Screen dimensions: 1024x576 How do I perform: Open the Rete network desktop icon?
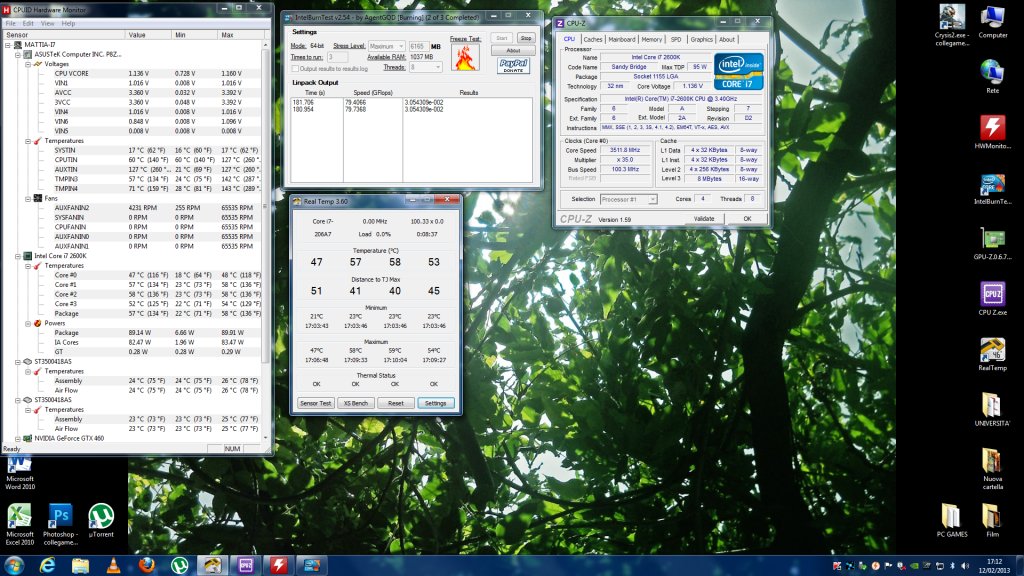[992, 76]
